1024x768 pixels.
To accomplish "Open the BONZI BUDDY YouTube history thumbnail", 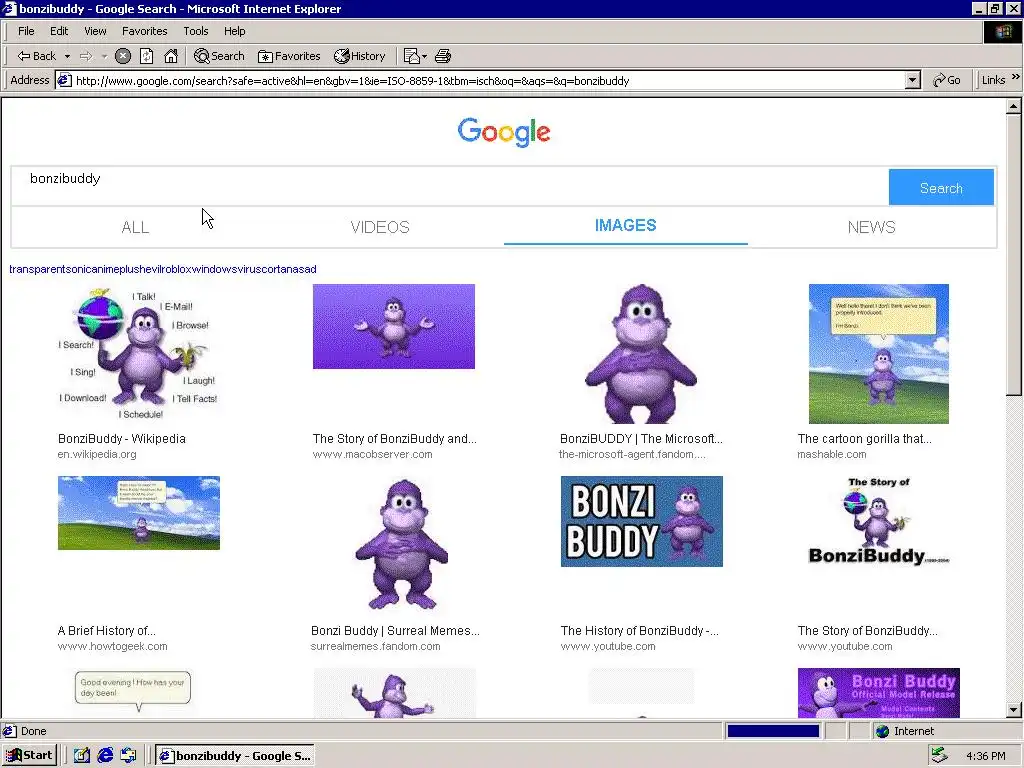I will click(641, 521).
